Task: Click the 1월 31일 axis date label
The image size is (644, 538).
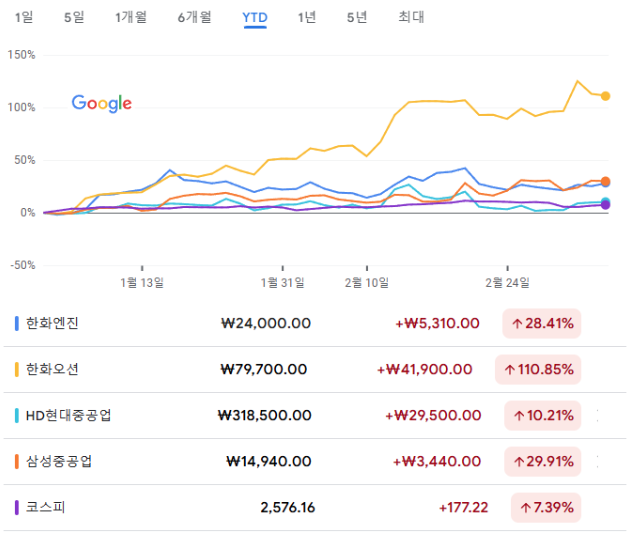Action: (283, 283)
